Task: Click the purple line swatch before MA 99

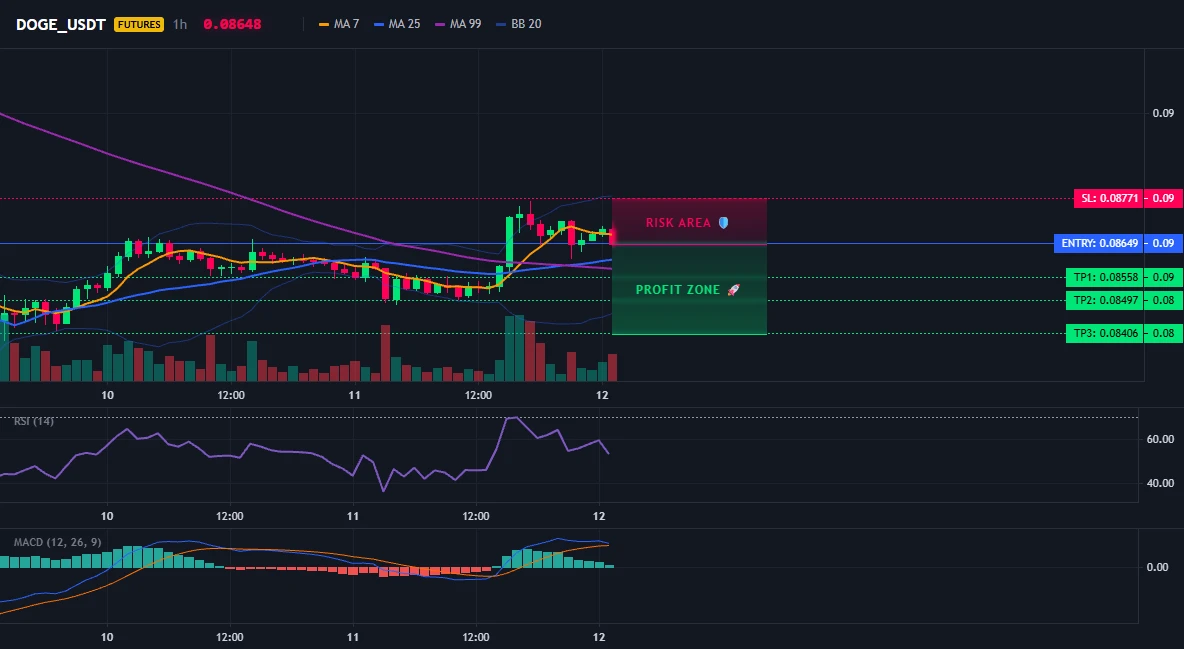Action: pos(440,24)
